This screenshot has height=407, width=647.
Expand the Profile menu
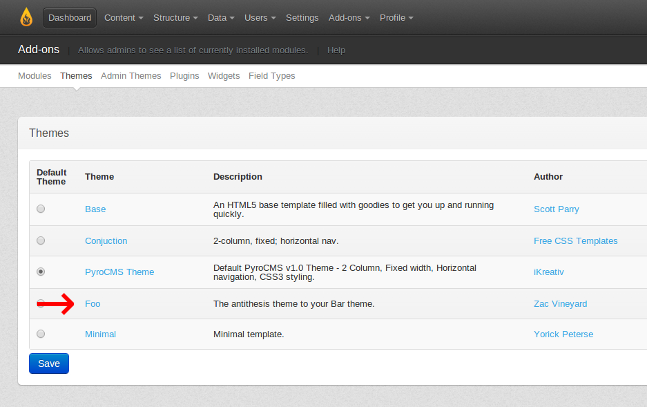click(396, 18)
